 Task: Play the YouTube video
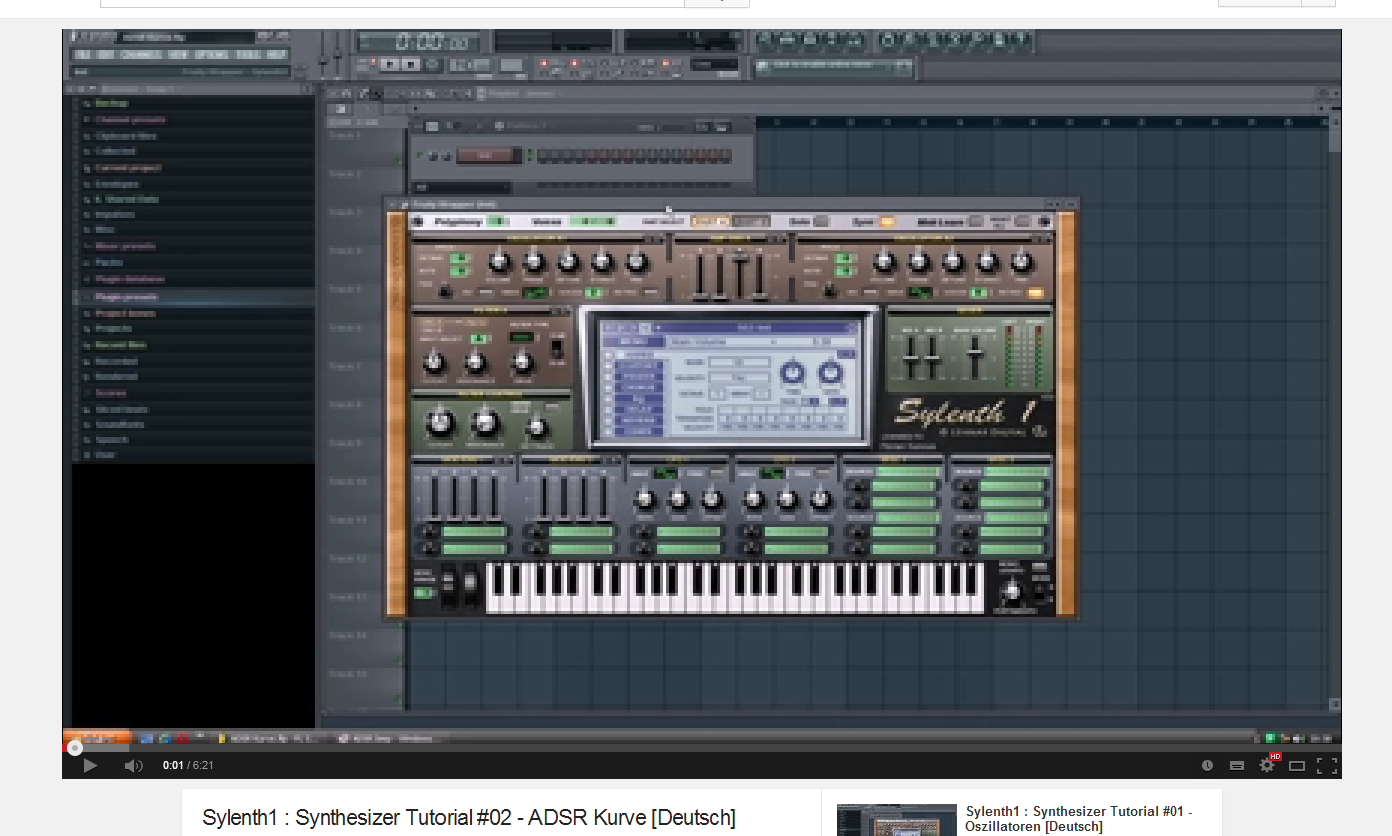point(90,766)
